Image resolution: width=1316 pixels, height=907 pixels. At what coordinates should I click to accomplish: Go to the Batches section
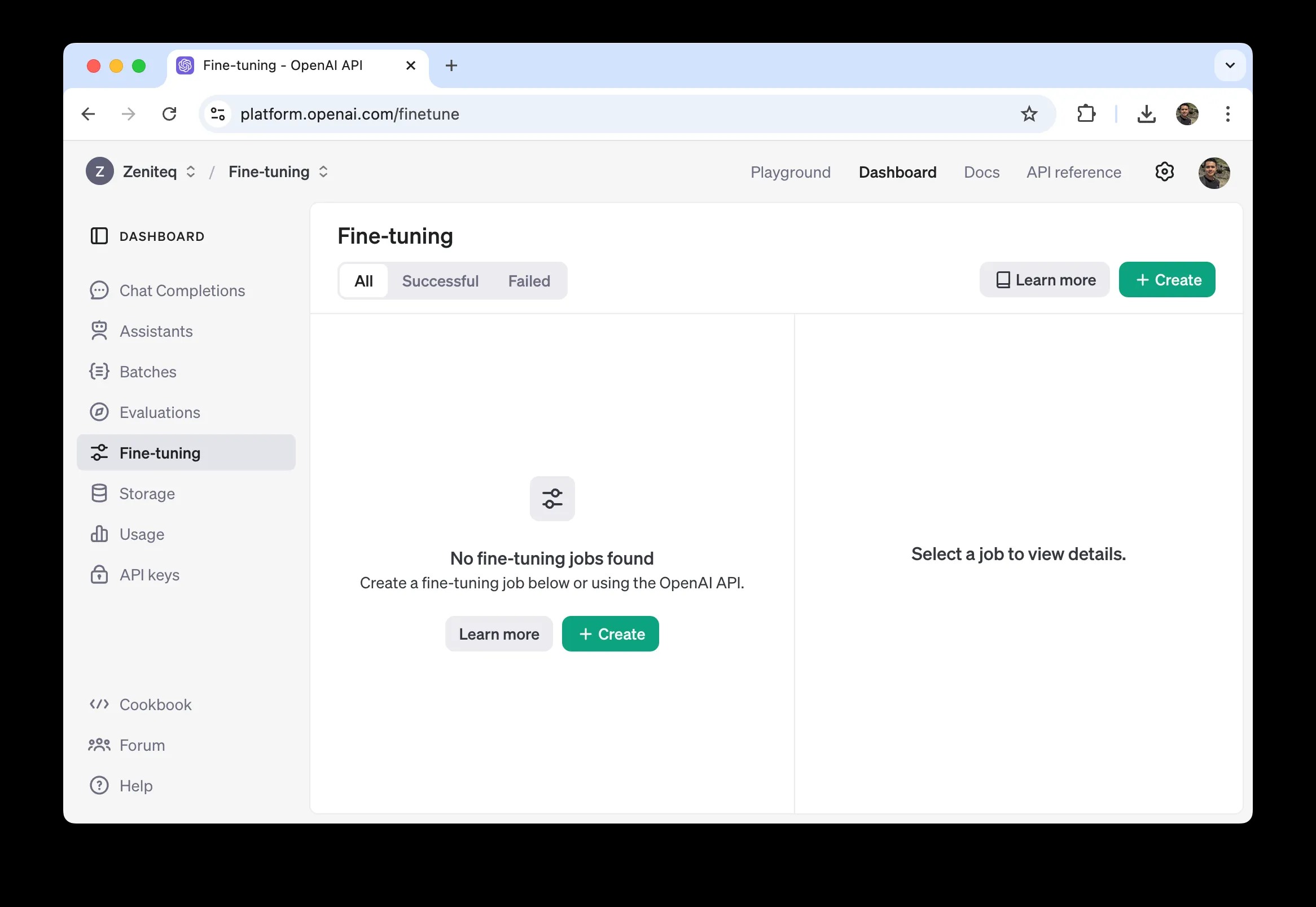(x=148, y=372)
